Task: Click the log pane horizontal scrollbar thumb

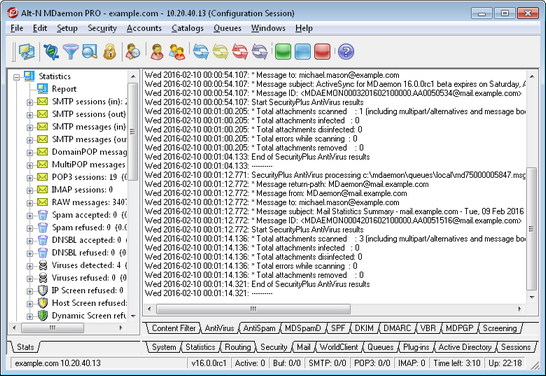Action: point(253,308)
